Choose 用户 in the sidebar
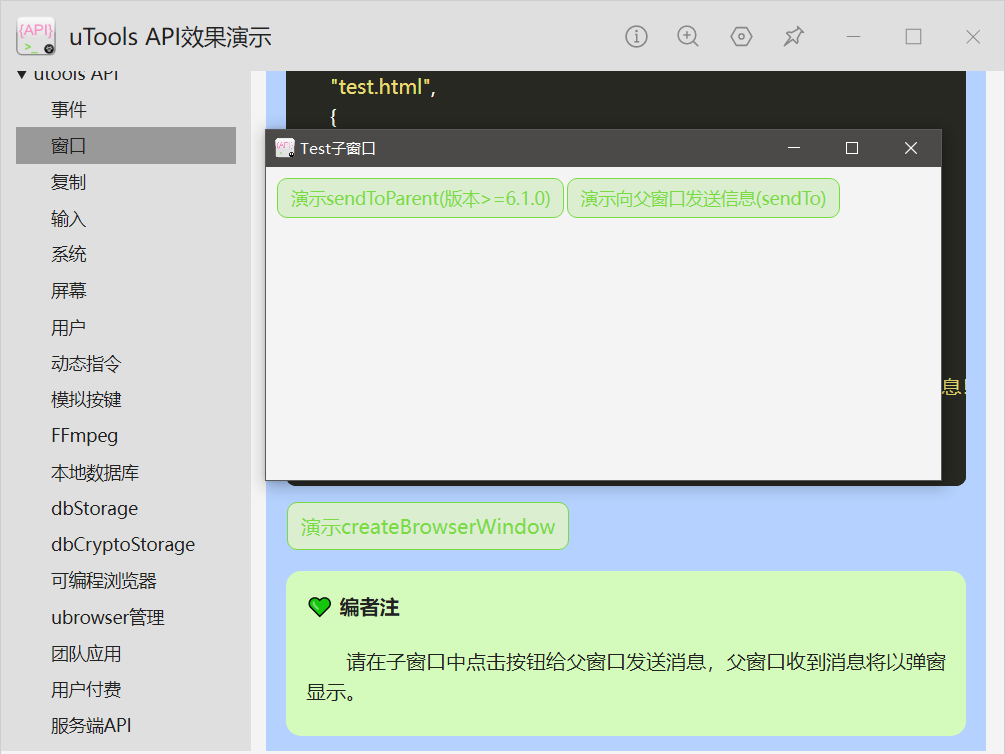The image size is (1005, 754). tap(126, 328)
